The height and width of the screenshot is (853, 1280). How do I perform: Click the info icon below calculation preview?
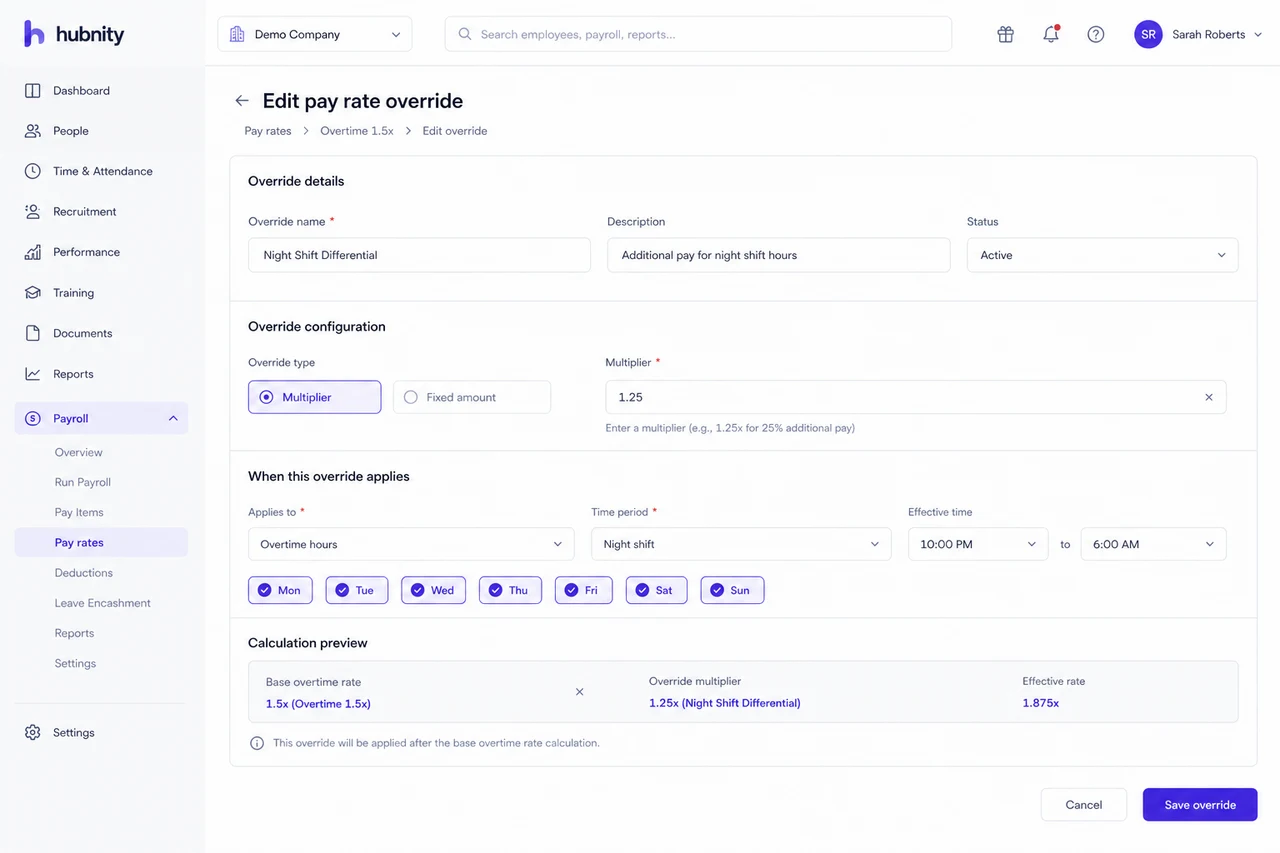pos(257,743)
